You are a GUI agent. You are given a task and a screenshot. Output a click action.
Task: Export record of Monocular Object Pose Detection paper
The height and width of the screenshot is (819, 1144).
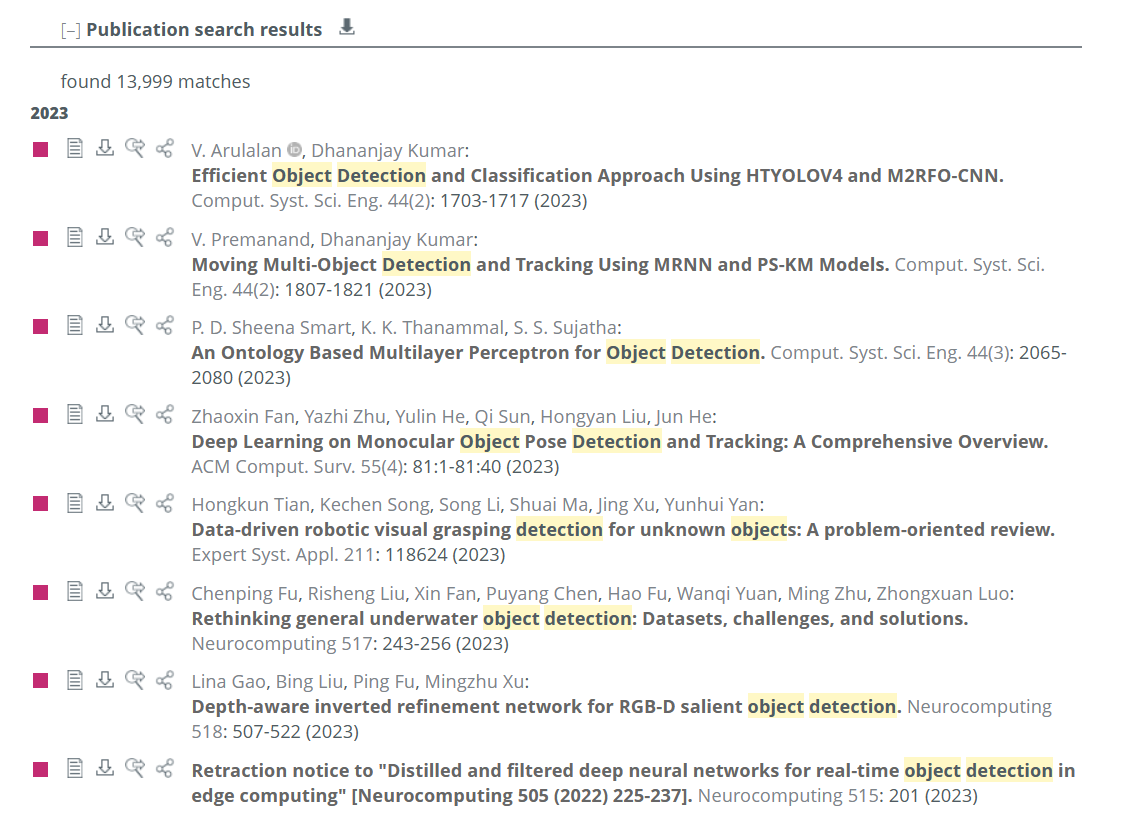105,414
